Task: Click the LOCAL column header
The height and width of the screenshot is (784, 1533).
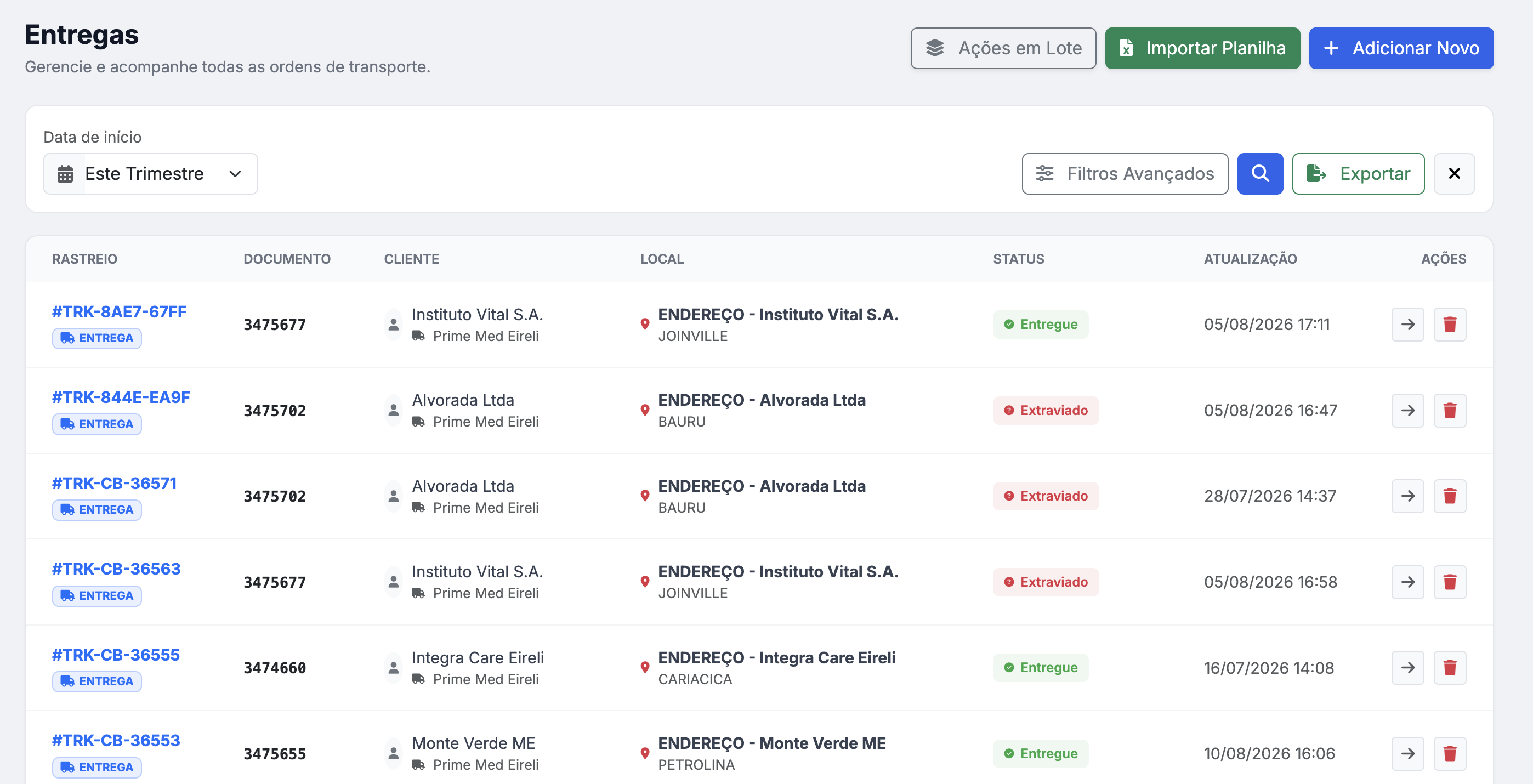Action: click(x=662, y=259)
